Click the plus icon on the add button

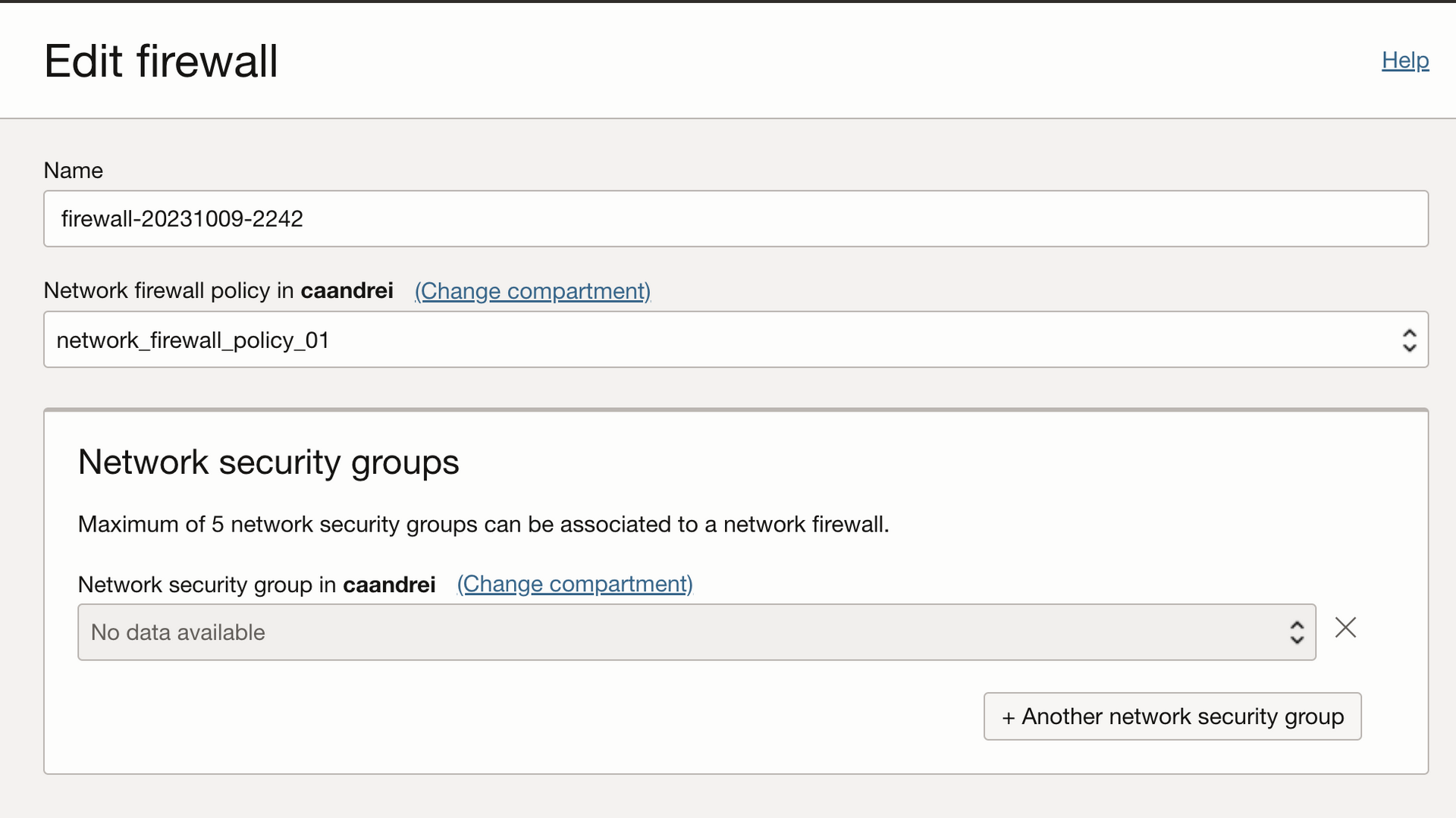click(x=1008, y=718)
